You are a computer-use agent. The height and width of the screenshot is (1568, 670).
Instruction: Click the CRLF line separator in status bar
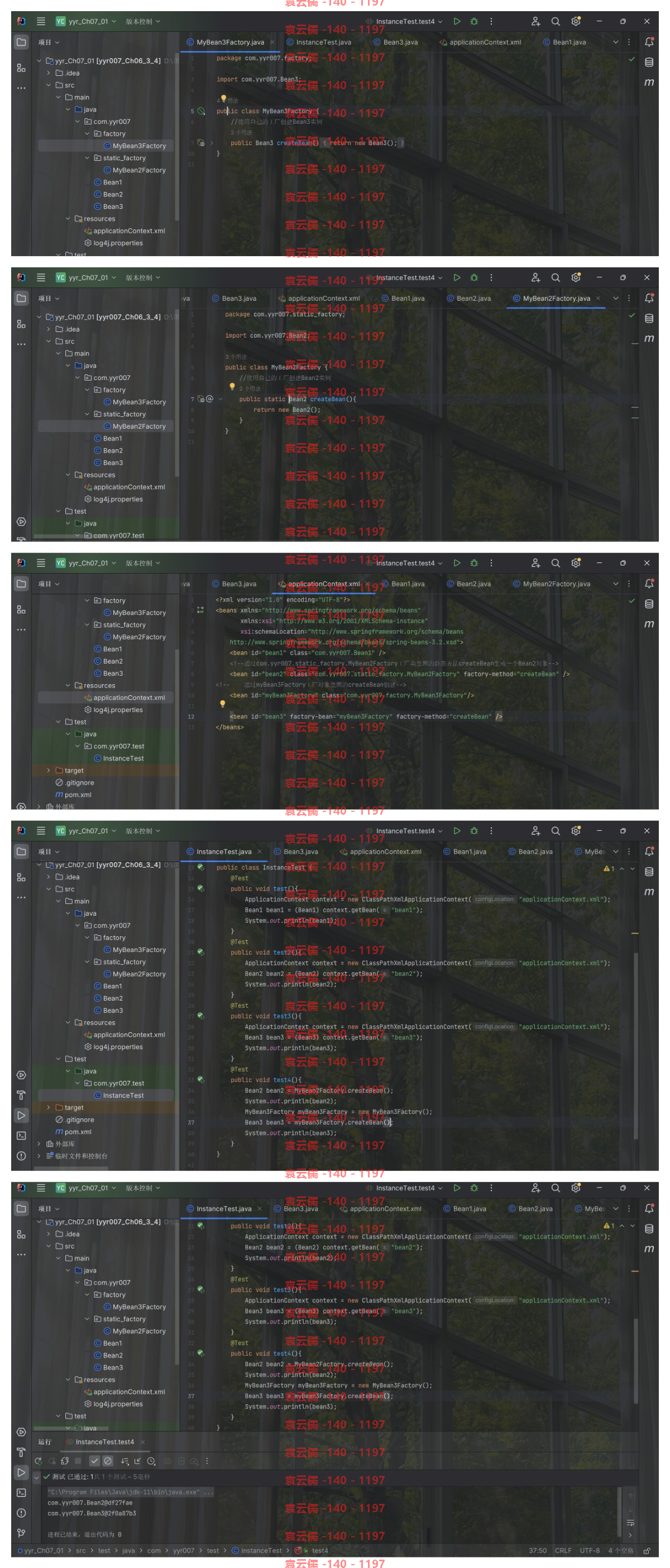(x=563, y=1550)
